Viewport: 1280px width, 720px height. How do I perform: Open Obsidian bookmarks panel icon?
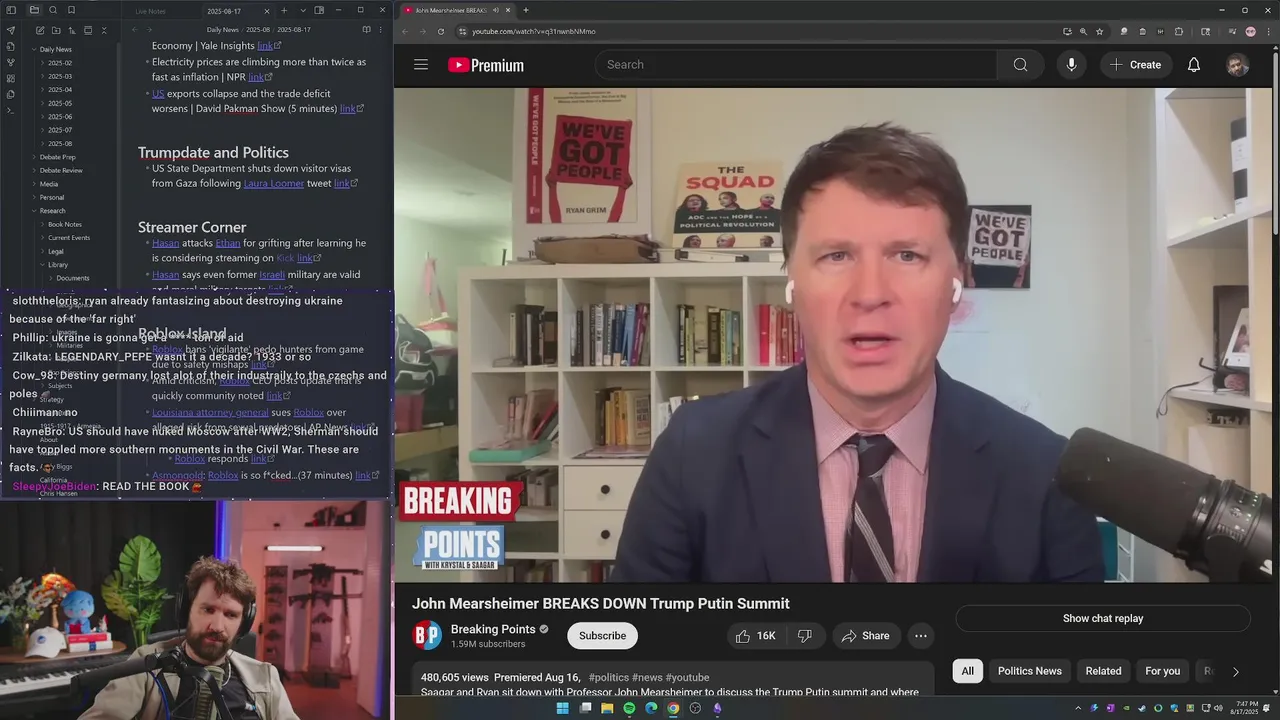[x=71, y=10]
